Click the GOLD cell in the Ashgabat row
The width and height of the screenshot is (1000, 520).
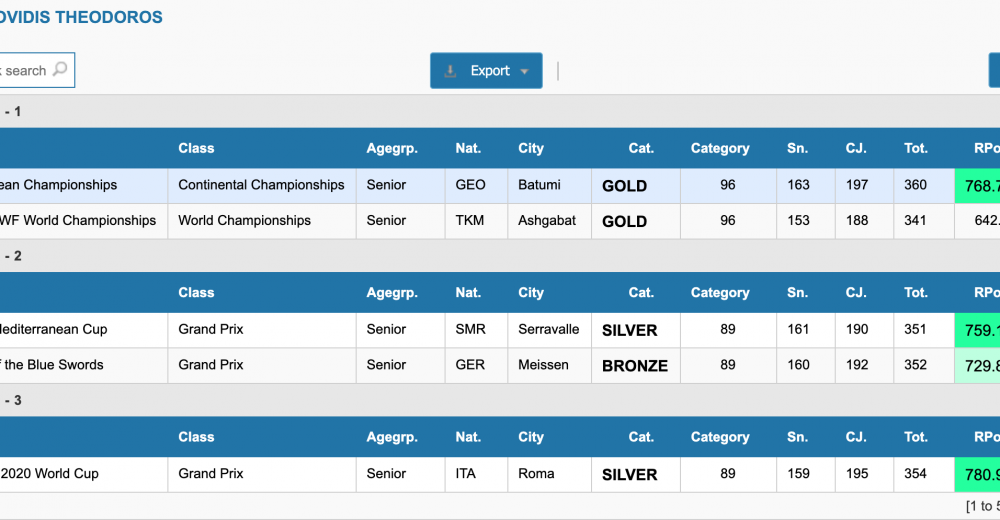[625, 221]
